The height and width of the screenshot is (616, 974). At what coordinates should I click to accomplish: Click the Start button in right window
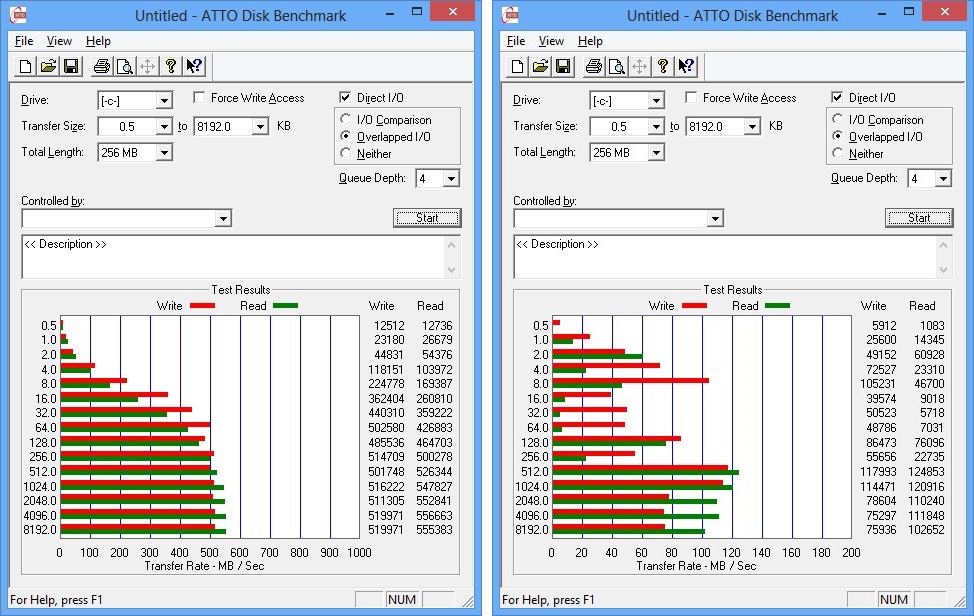pyautogui.click(x=919, y=218)
